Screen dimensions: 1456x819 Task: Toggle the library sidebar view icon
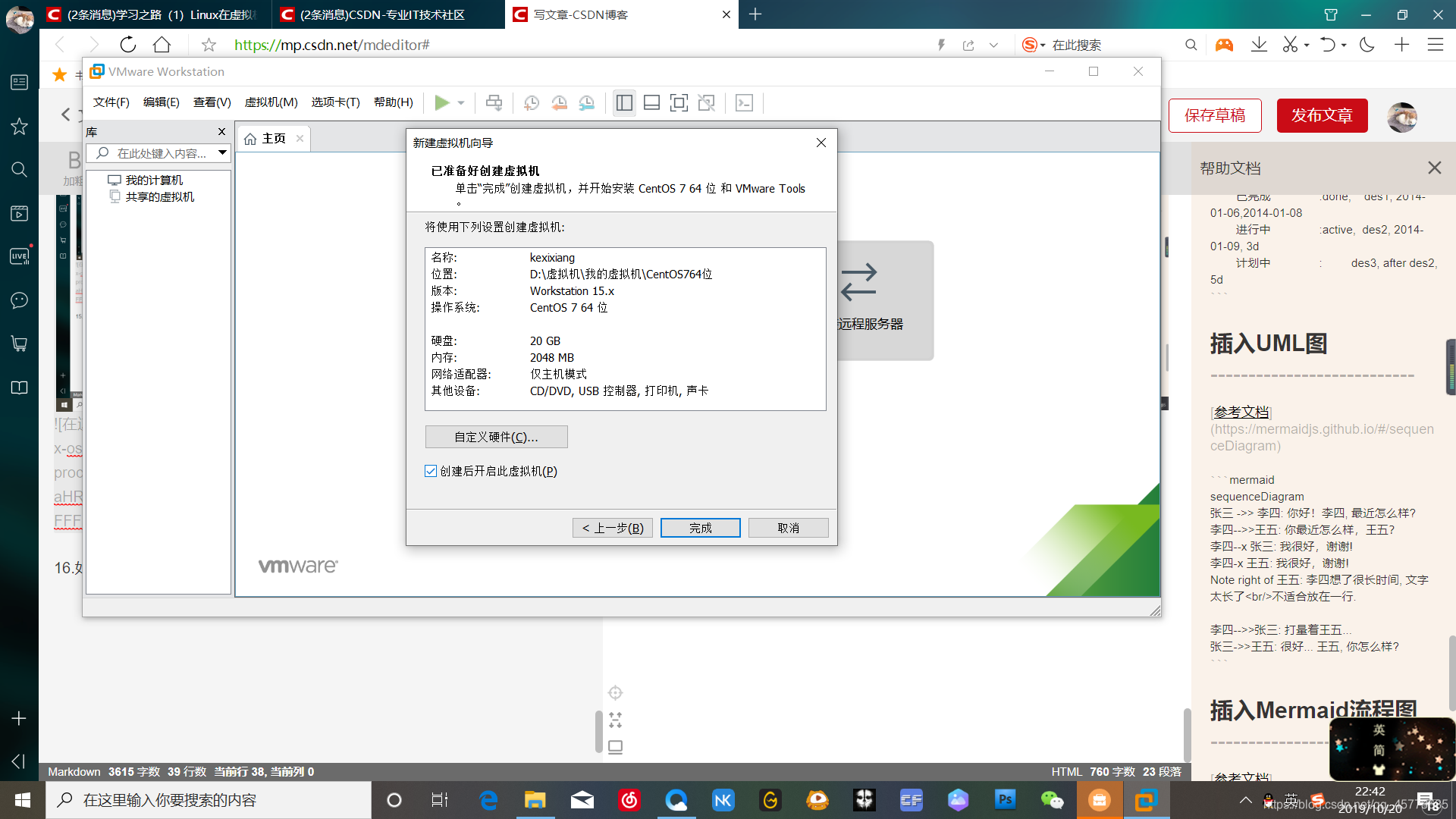(624, 102)
